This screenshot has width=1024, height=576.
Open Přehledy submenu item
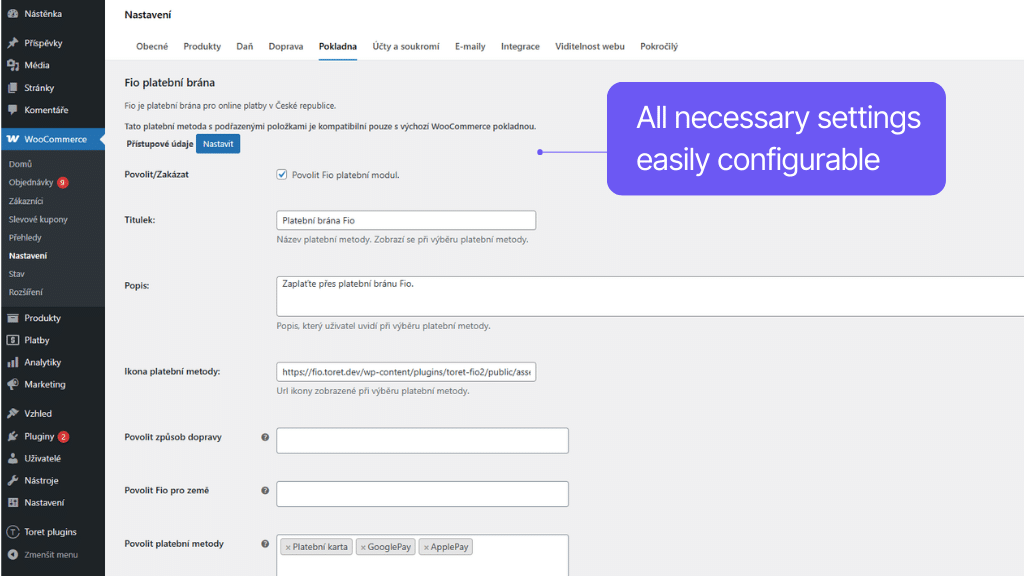[x=25, y=238]
